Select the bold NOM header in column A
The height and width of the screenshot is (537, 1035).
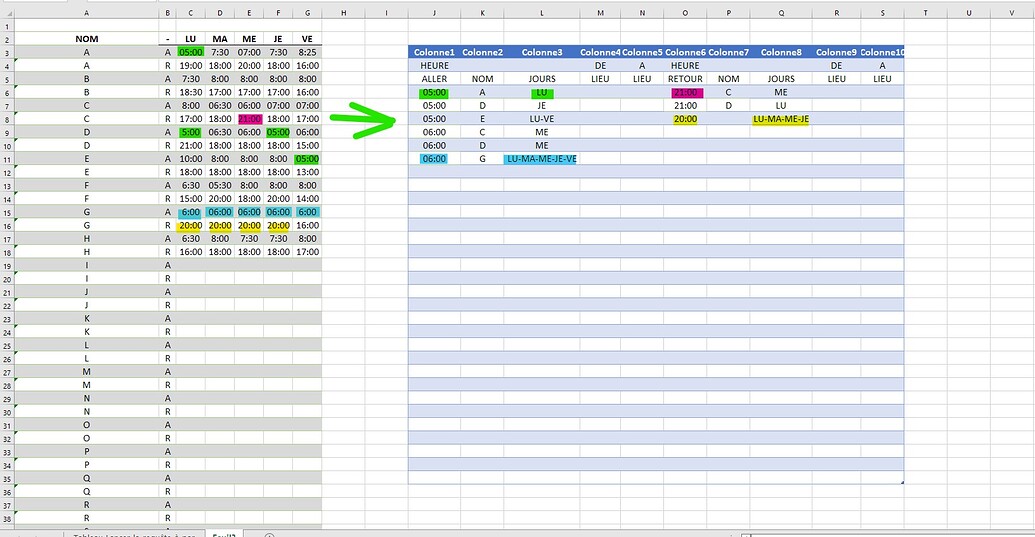(86, 38)
